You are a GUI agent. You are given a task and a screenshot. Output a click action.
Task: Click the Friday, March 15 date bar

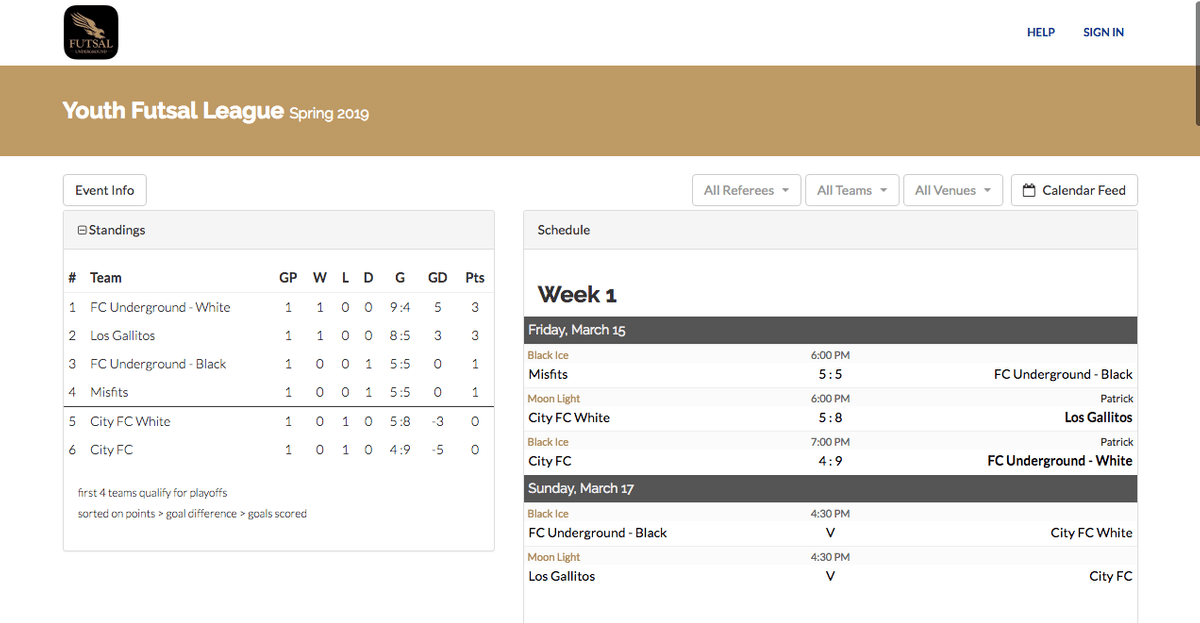point(830,330)
